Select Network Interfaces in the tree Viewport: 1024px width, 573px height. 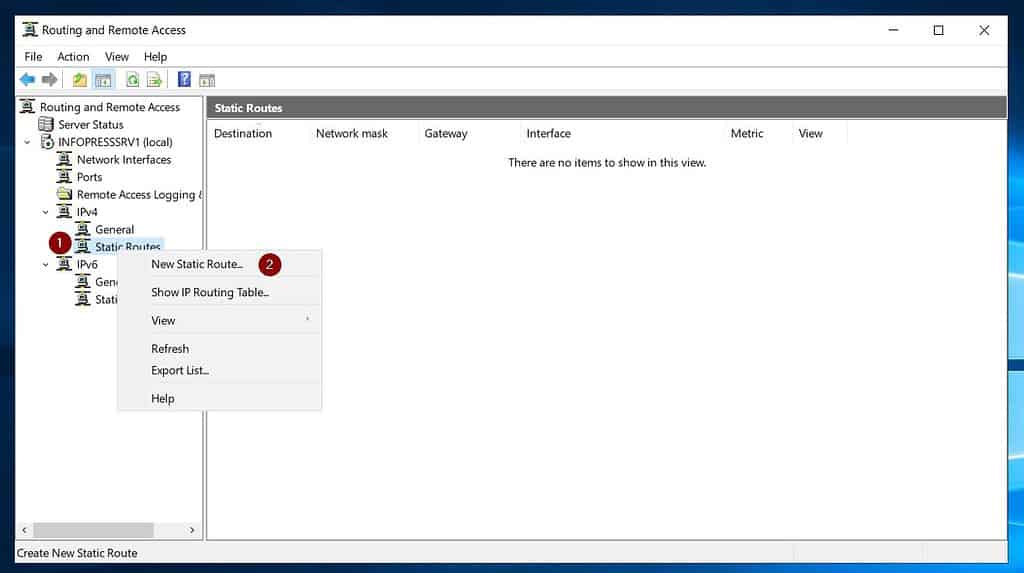pyautogui.click(x=124, y=159)
